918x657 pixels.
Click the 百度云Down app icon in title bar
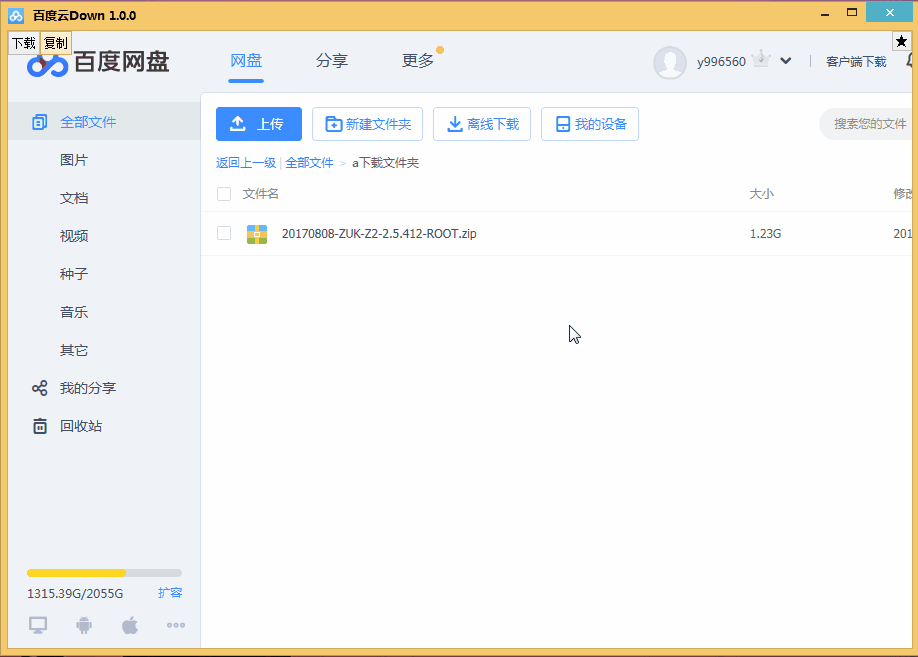click(x=16, y=16)
